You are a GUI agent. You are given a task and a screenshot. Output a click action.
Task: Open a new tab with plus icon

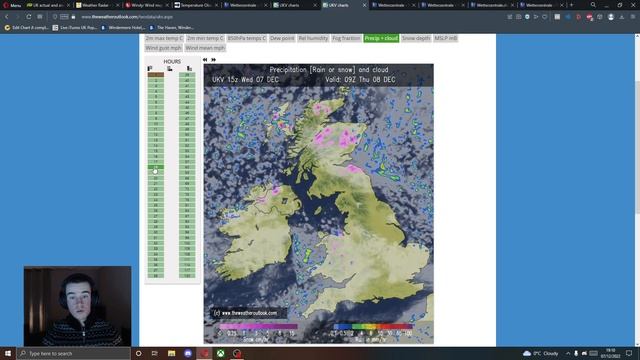571,5
